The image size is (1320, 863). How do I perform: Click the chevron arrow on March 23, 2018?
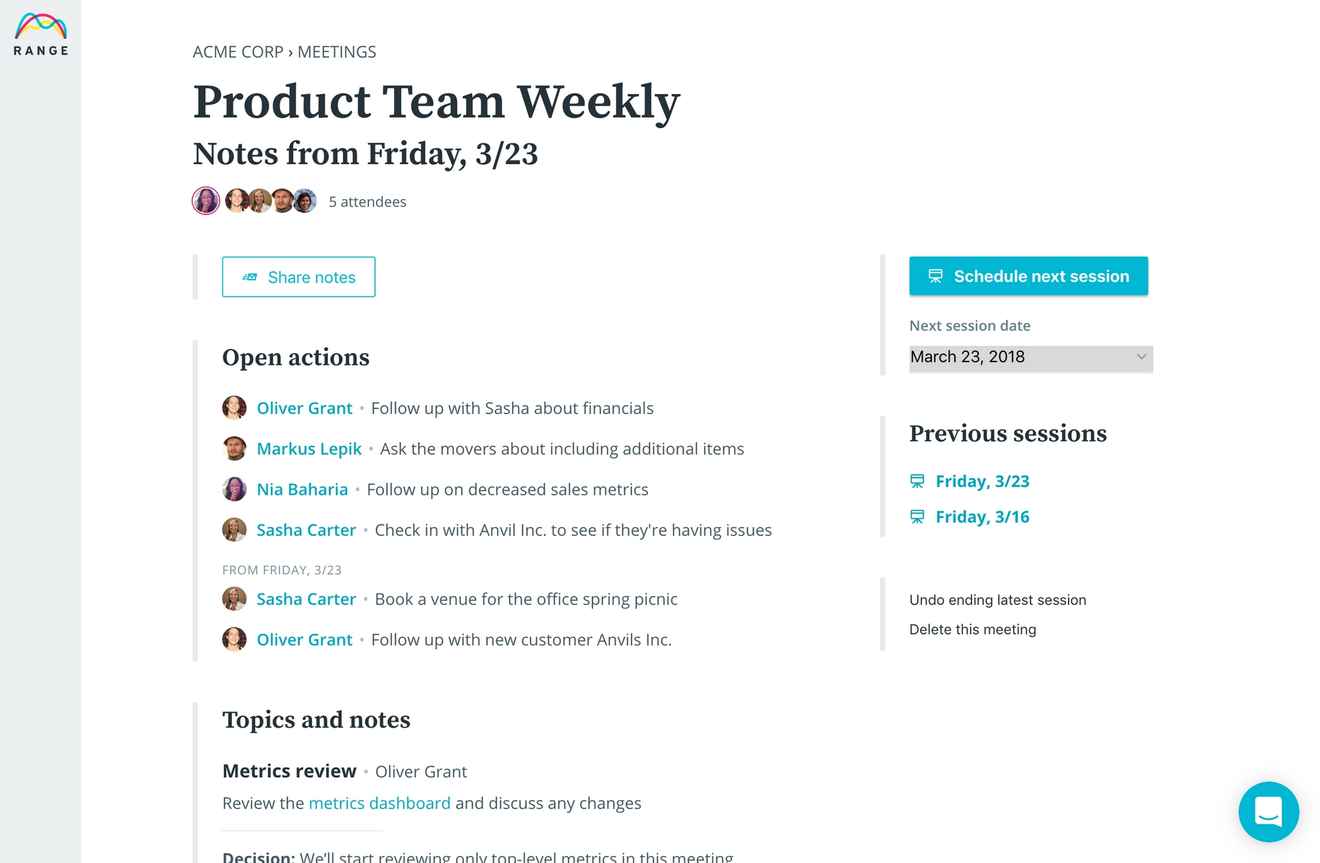pos(1141,357)
